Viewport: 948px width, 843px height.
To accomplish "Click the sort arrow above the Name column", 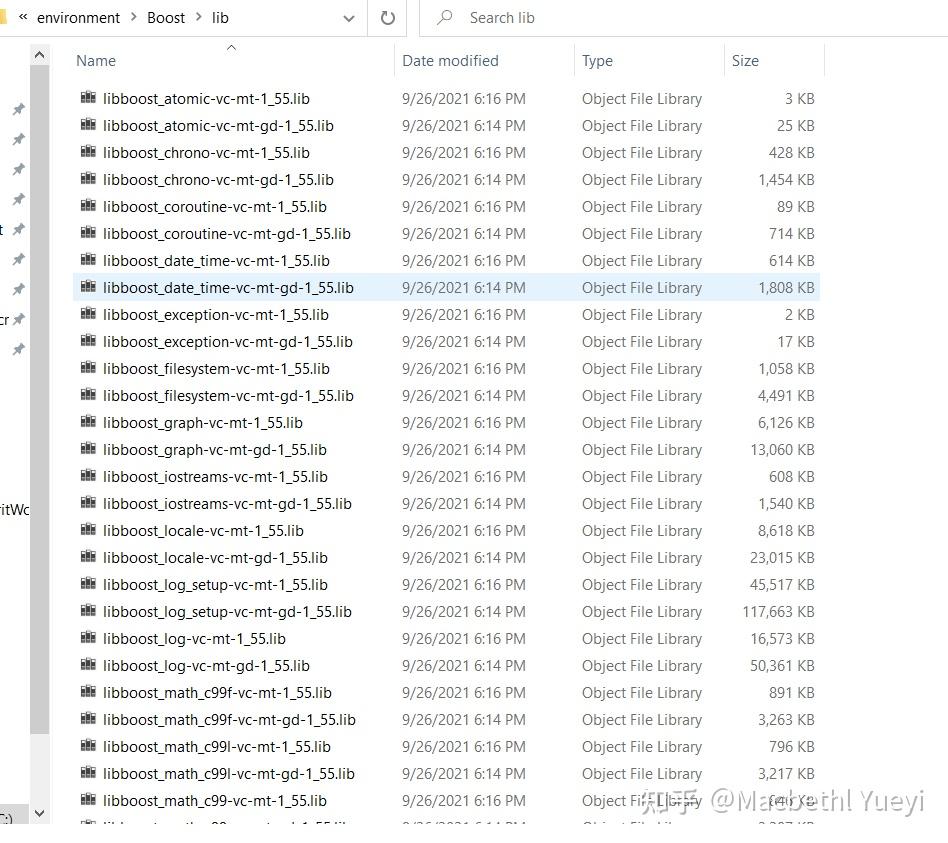I will (231, 46).
